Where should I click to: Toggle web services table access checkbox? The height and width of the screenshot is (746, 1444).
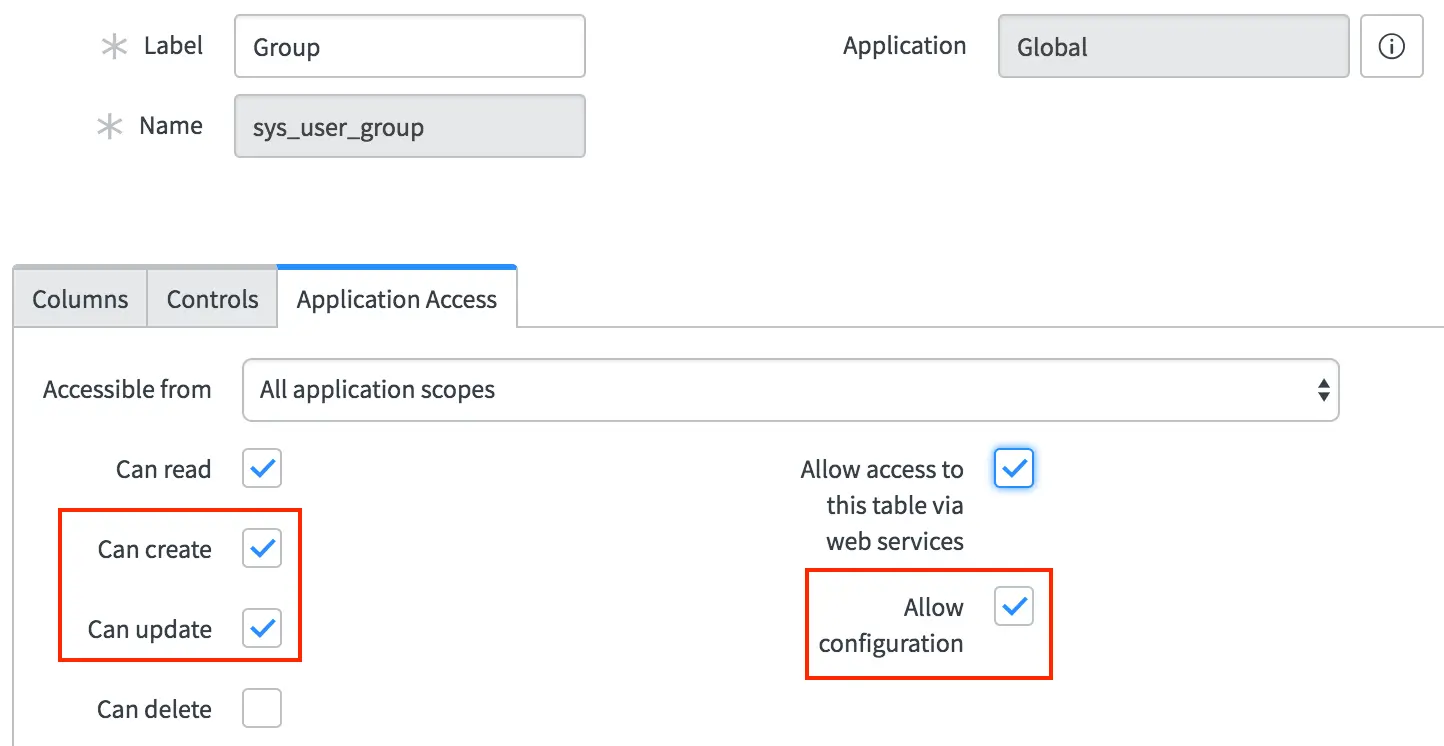(x=1014, y=468)
